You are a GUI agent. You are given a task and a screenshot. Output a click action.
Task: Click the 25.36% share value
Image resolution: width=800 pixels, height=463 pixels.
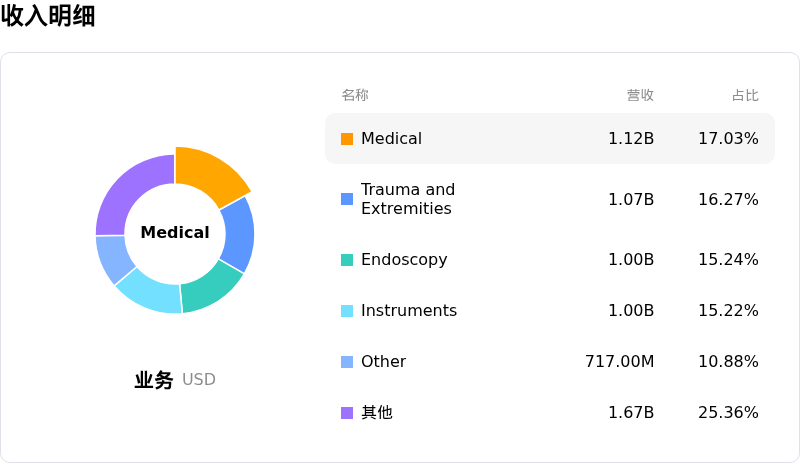coord(729,412)
